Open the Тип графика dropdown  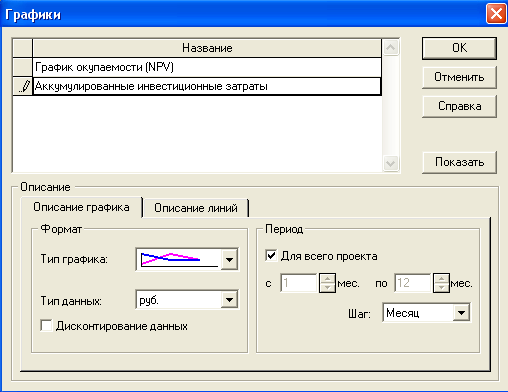pos(229,259)
